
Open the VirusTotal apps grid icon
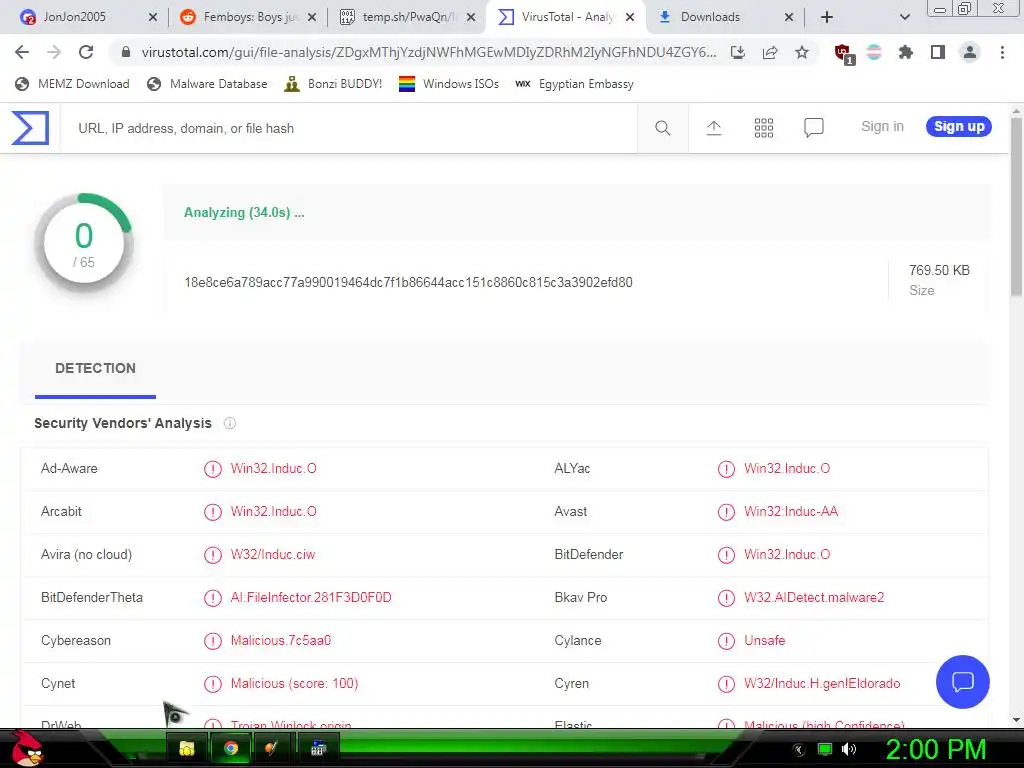[x=763, y=128]
